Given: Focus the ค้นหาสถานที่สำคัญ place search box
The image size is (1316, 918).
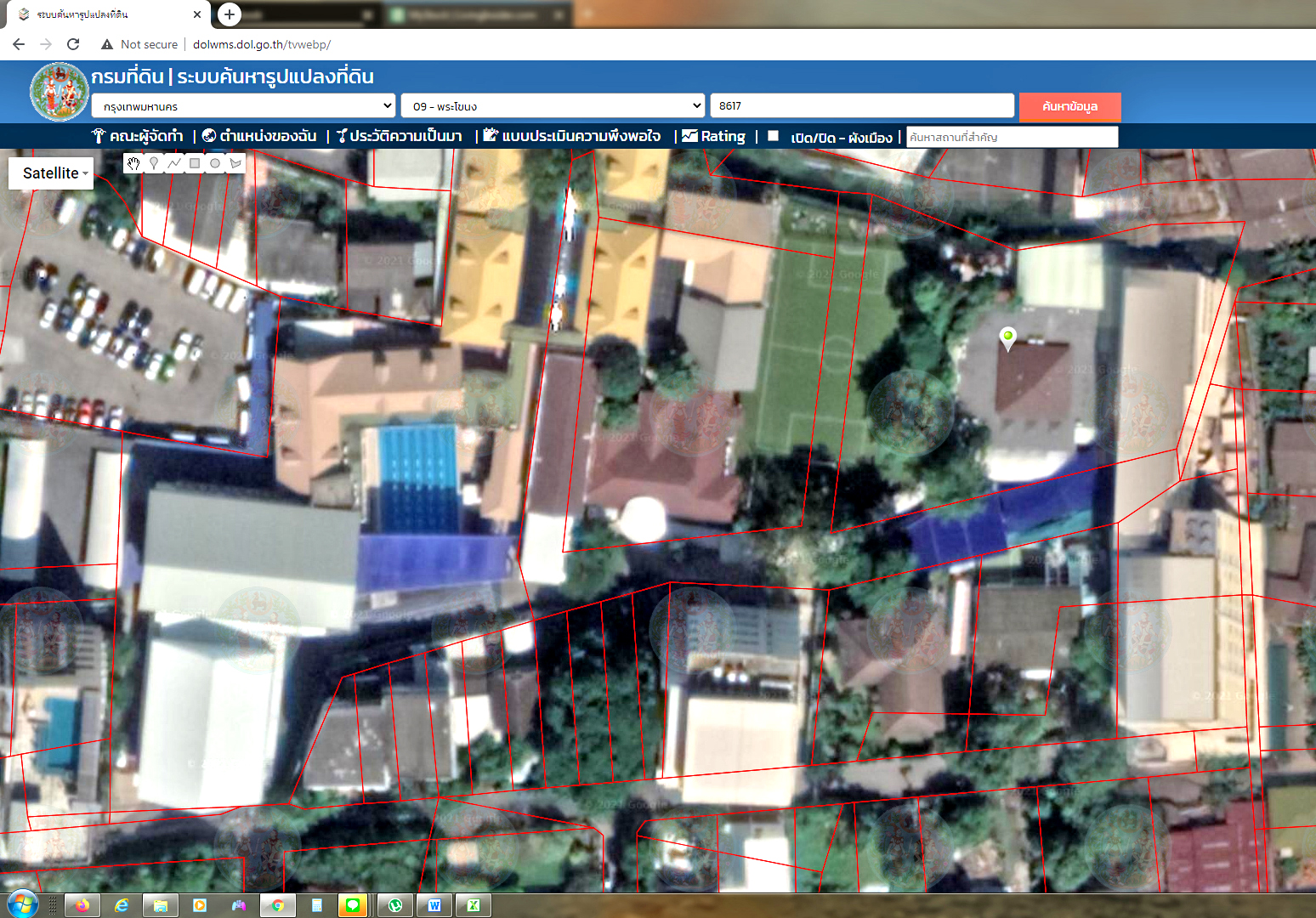Looking at the screenshot, I should 1012,137.
